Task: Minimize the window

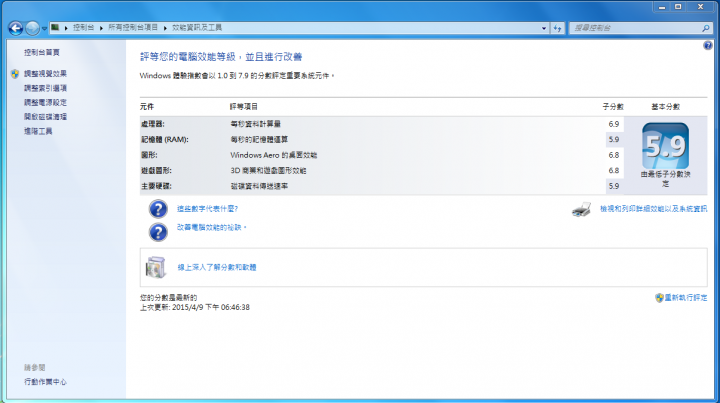Action: coord(662,7)
